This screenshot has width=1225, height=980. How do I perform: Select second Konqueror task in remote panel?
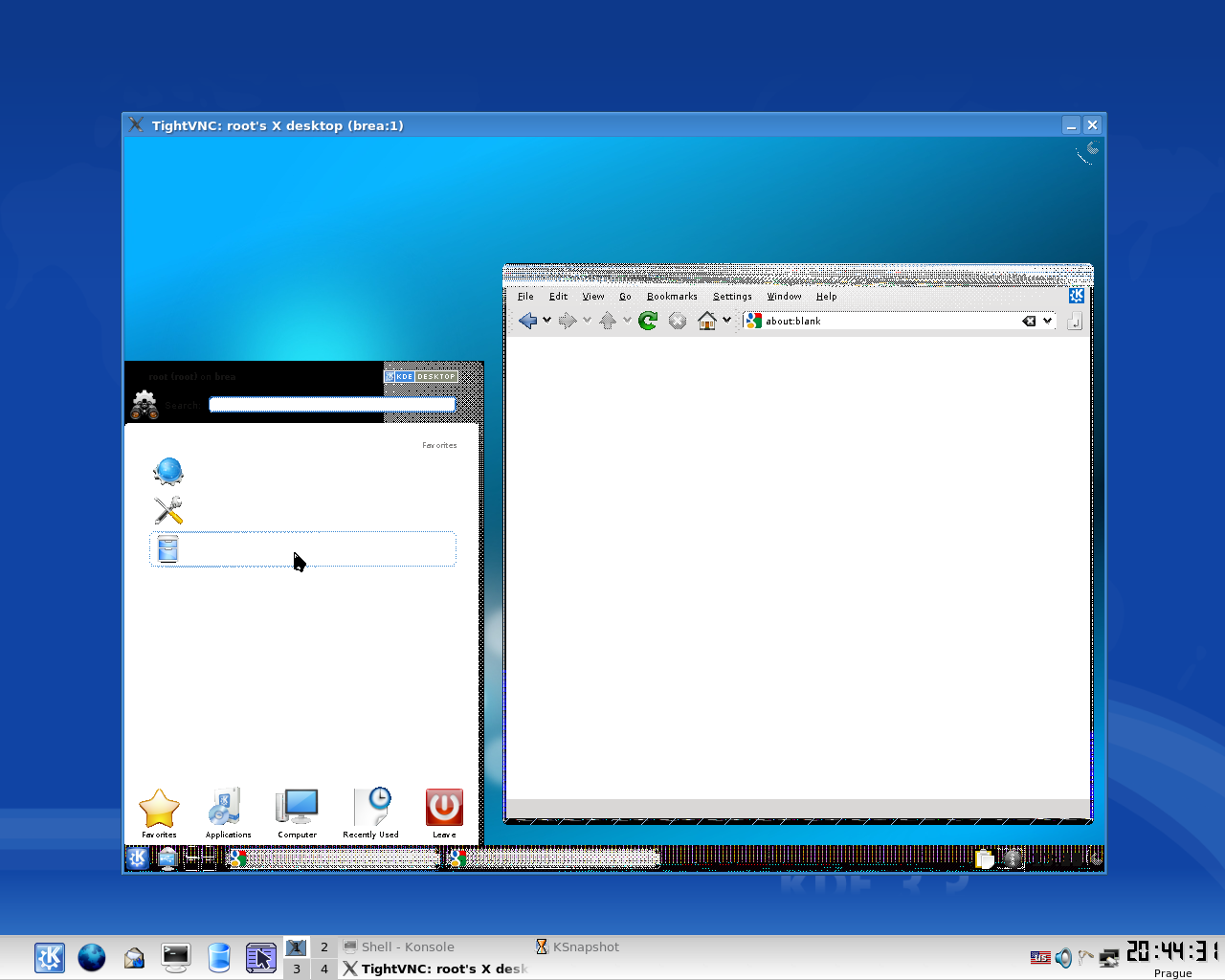click(553, 858)
